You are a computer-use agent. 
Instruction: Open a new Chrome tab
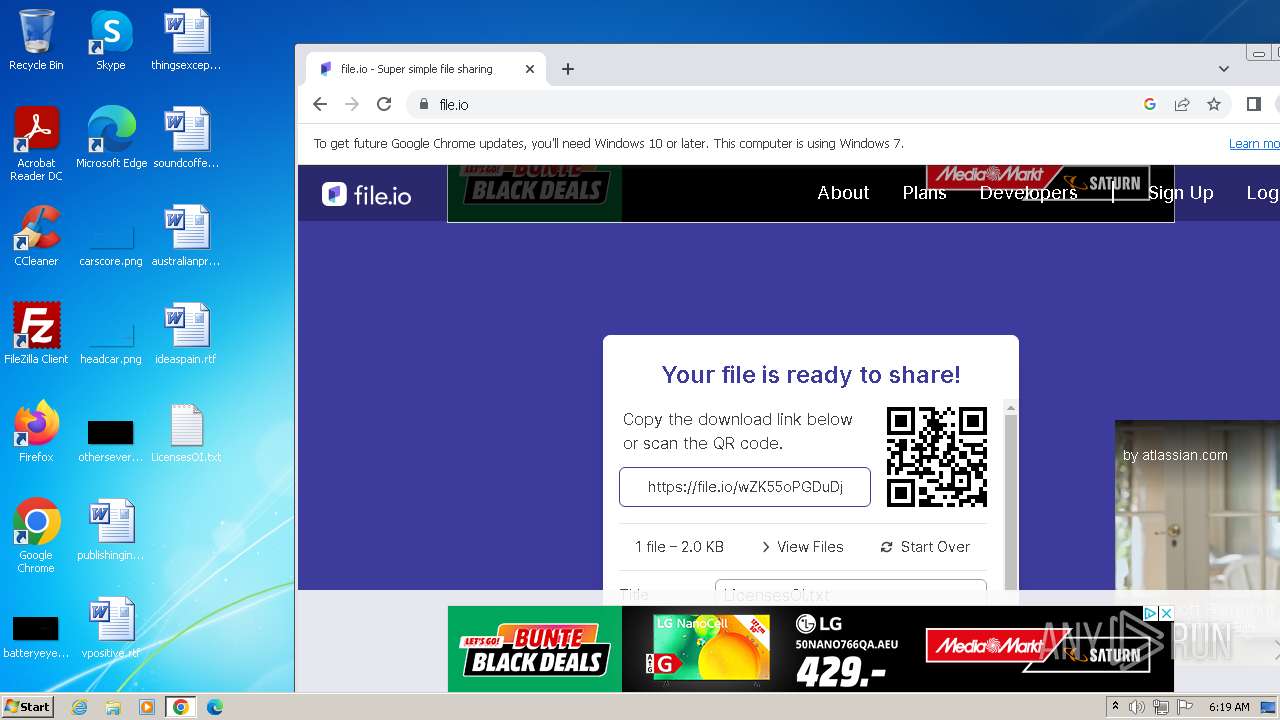click(x=568, y=69)
